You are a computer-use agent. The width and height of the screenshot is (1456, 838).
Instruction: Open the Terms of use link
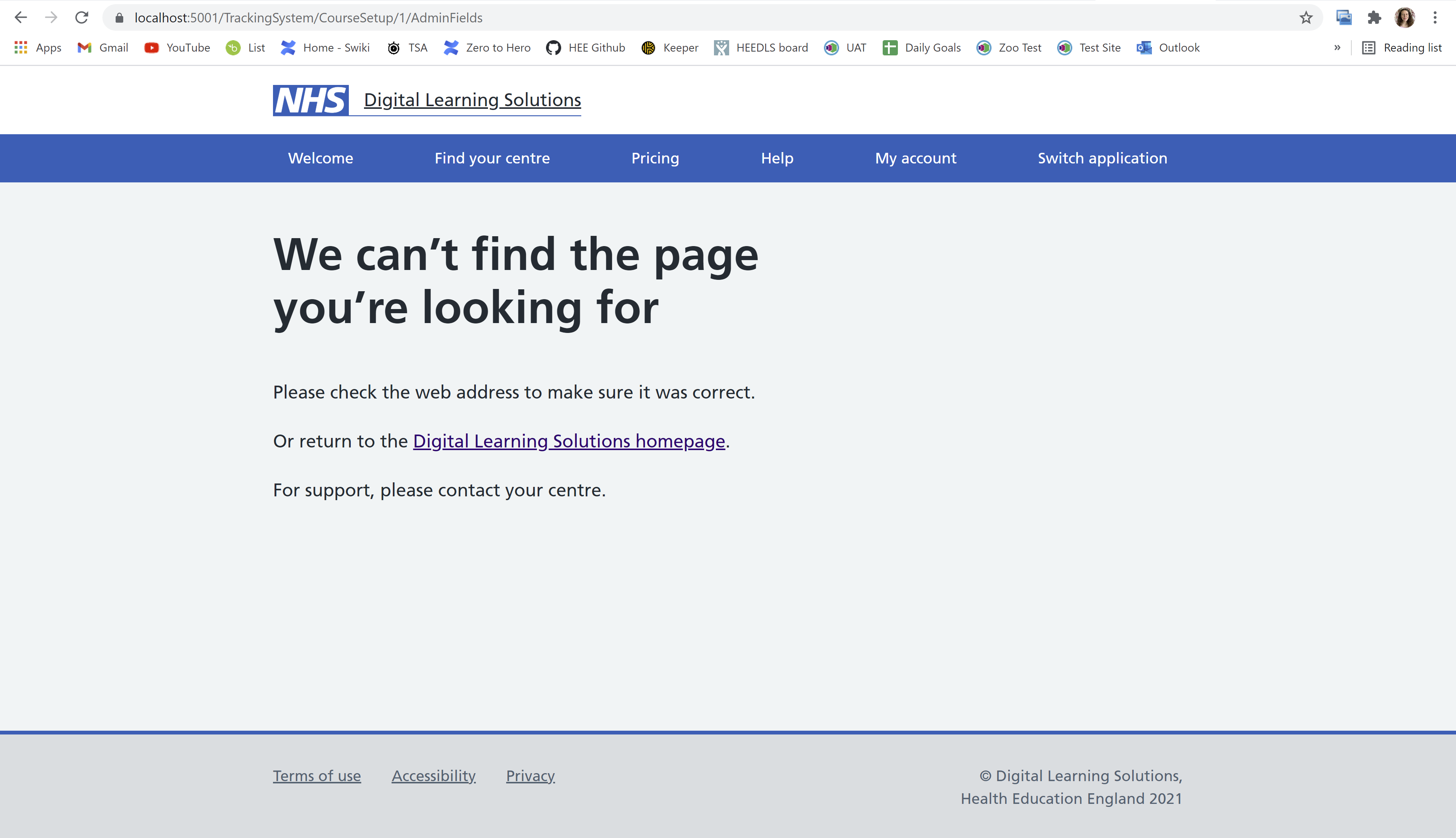317,776
